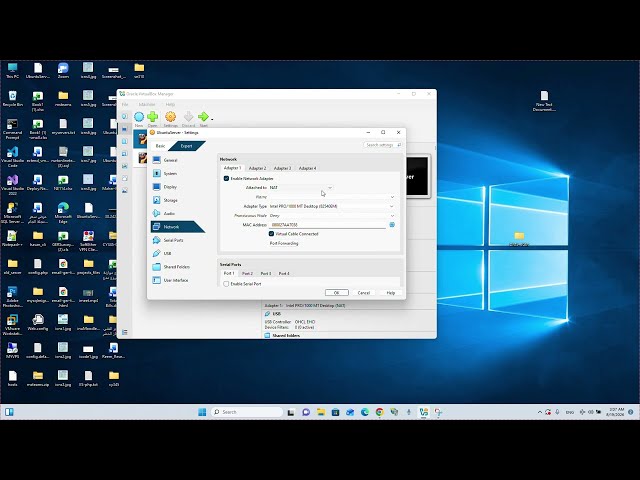This screenshot has width=640, height=480.
Task: Click the Discard arrow in VirtualBox toolbar
Action: tap(188, 119)
